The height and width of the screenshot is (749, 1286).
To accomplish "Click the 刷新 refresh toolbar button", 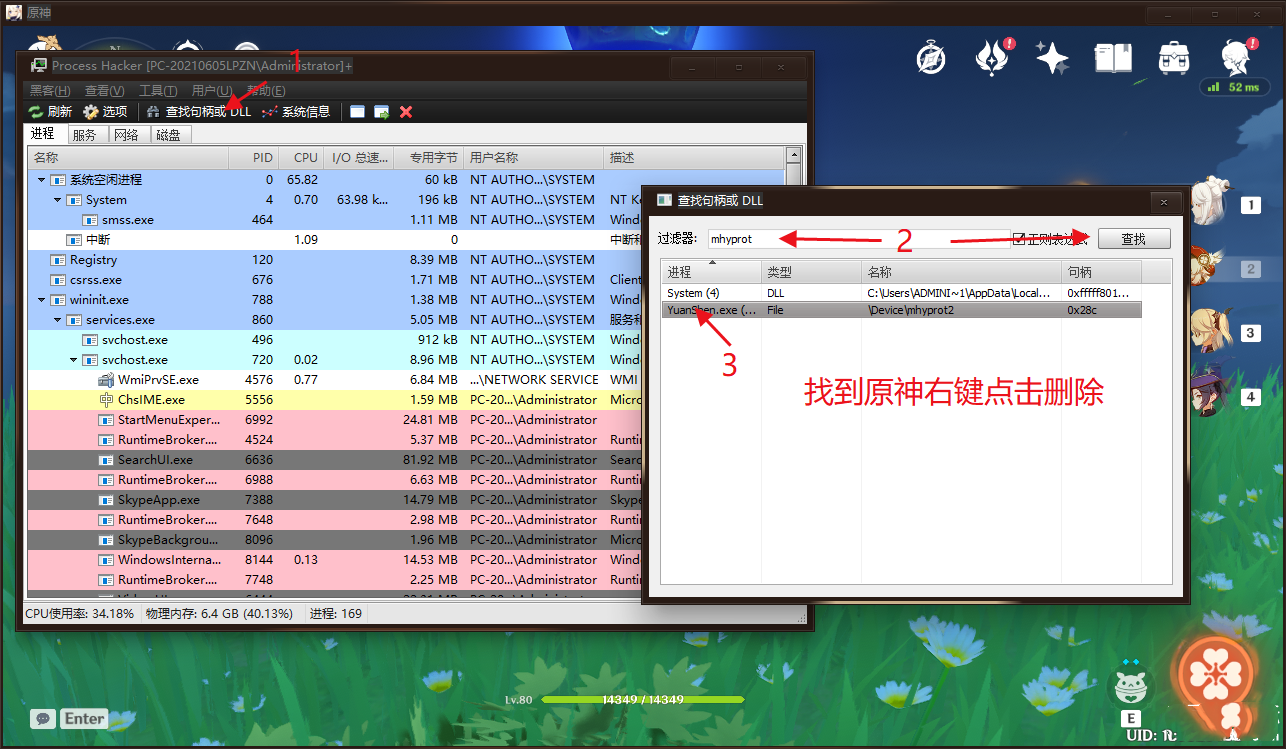I will [50, 112].
